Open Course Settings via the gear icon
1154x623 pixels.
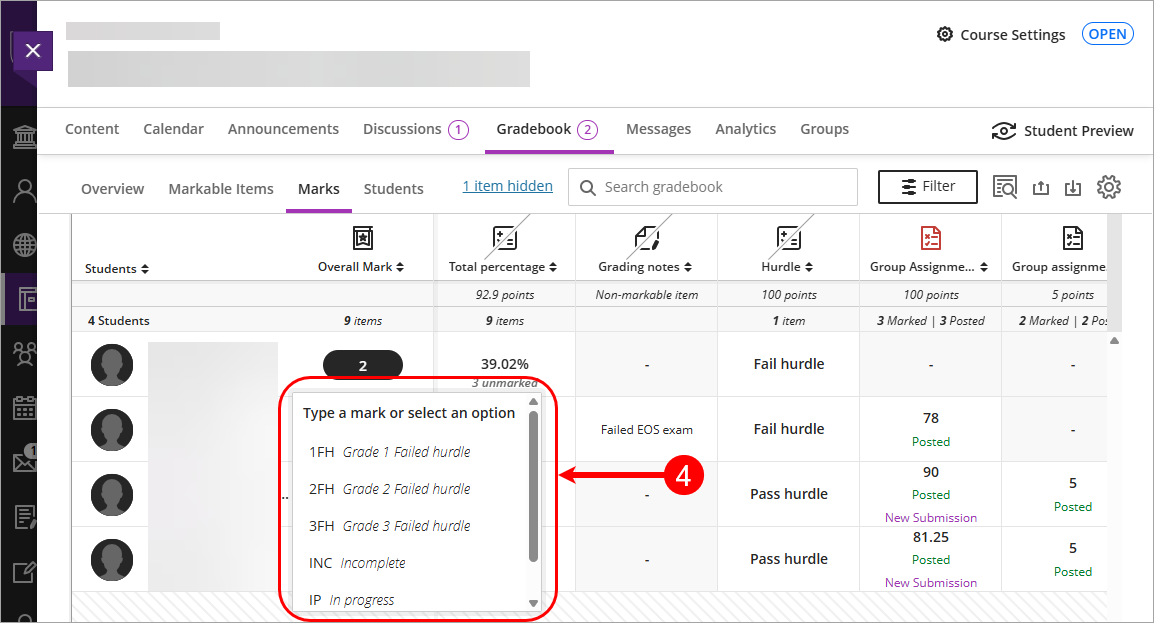coord(944,33)
